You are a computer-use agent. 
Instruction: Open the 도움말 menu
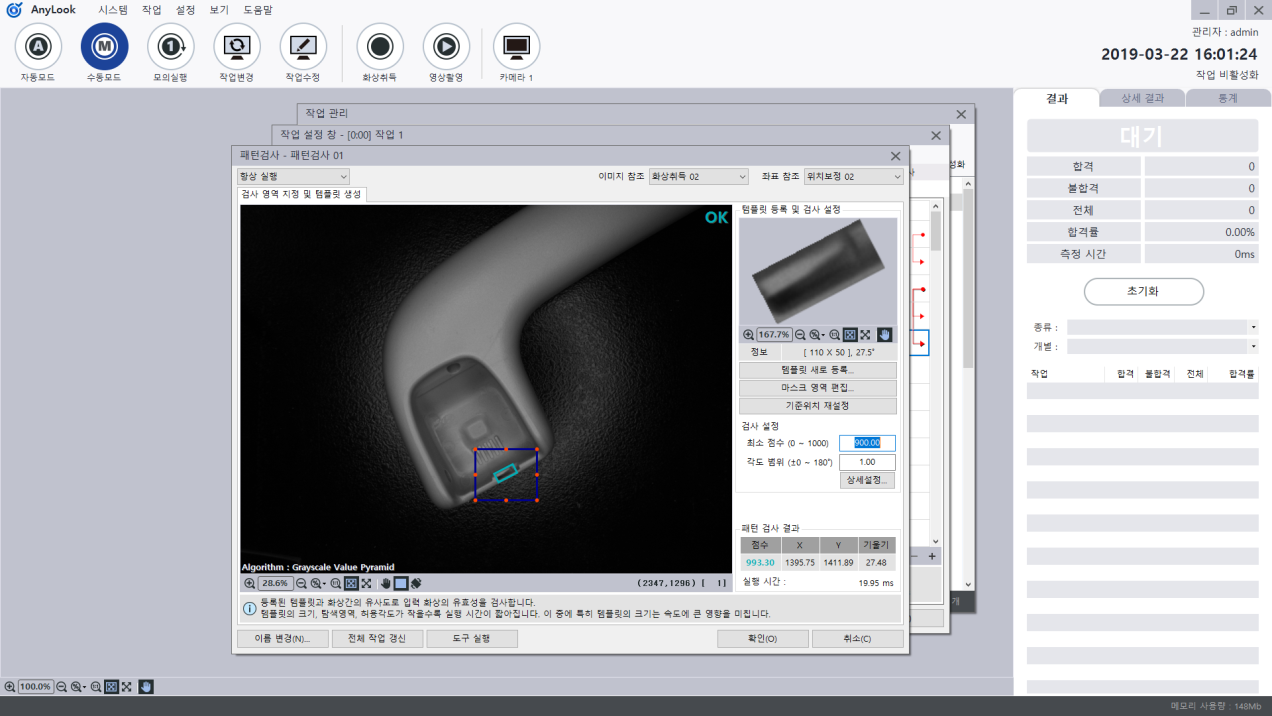258,9
